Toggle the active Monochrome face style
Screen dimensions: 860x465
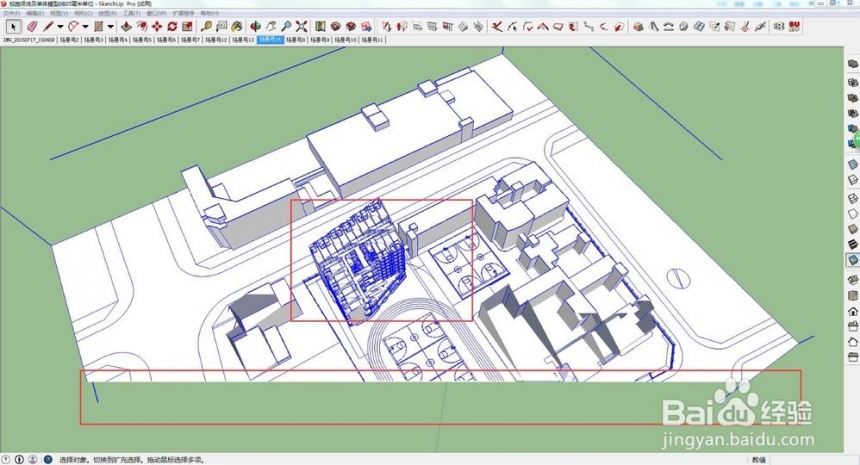853,260
